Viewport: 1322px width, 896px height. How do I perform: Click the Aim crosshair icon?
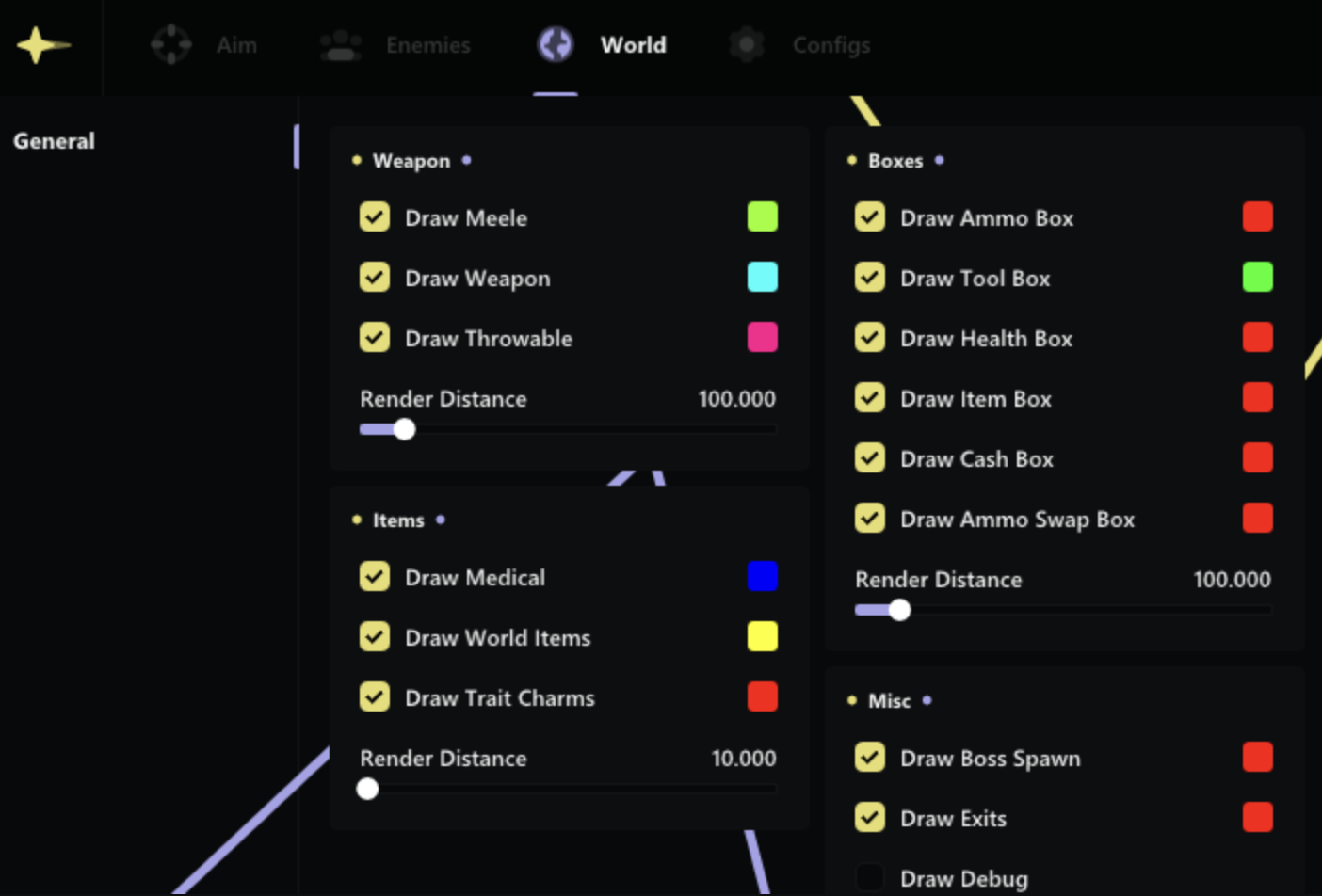[x=171, y=44]
